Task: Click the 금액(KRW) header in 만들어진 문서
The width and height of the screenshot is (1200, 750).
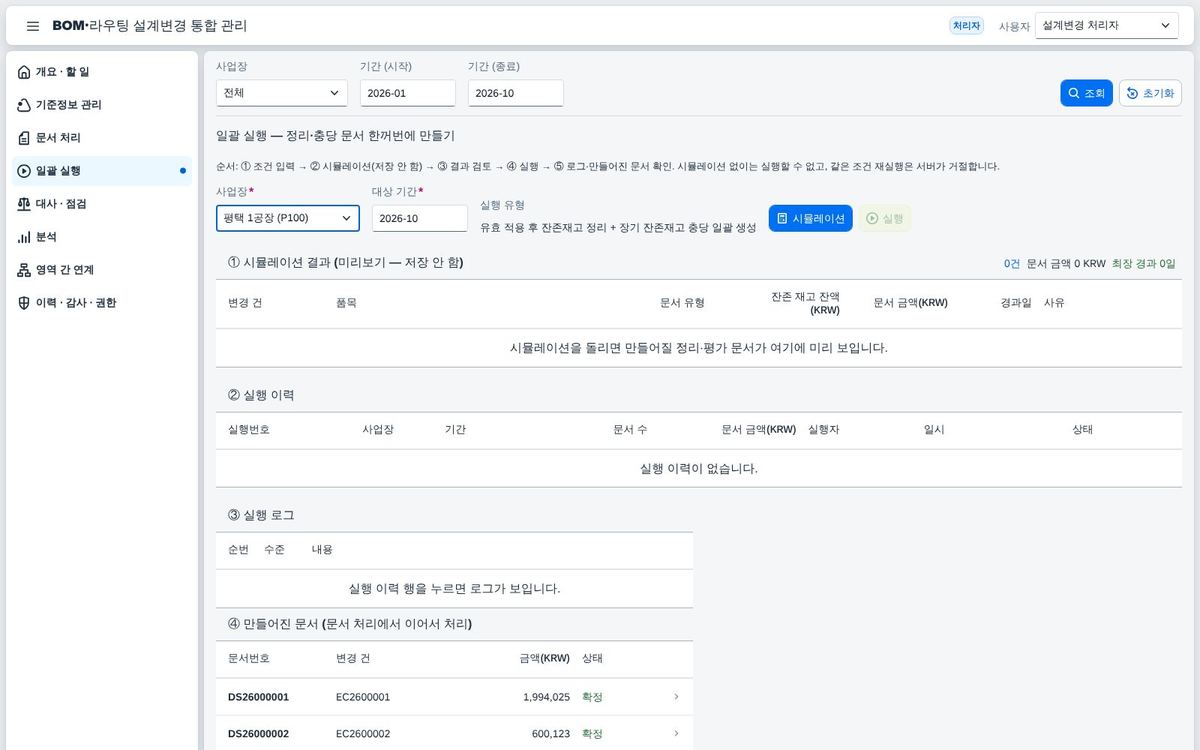Action: (544, 658)
